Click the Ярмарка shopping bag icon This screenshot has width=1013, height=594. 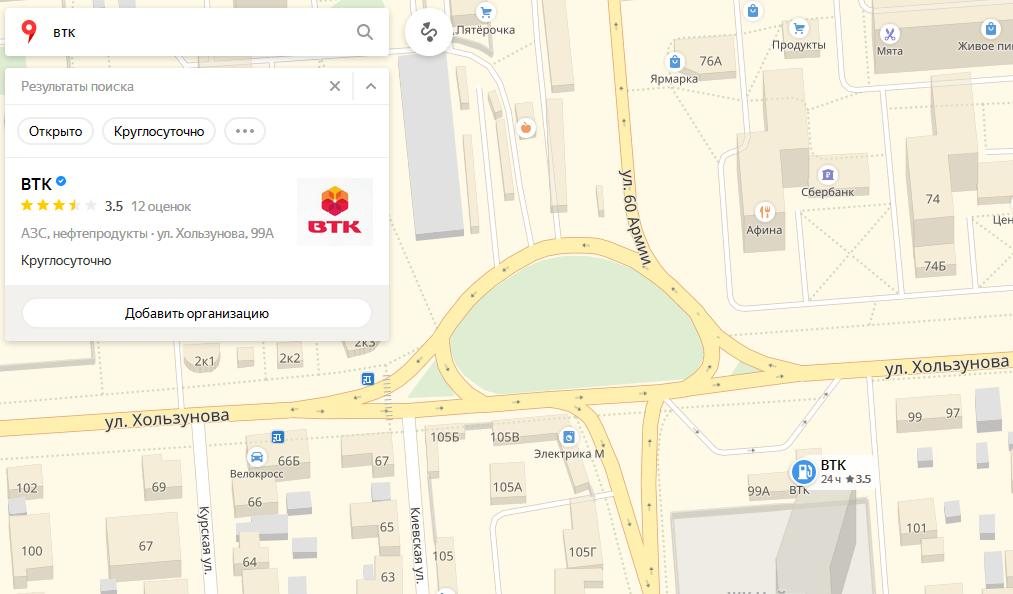pyautogui.click(x=674, y=61)
